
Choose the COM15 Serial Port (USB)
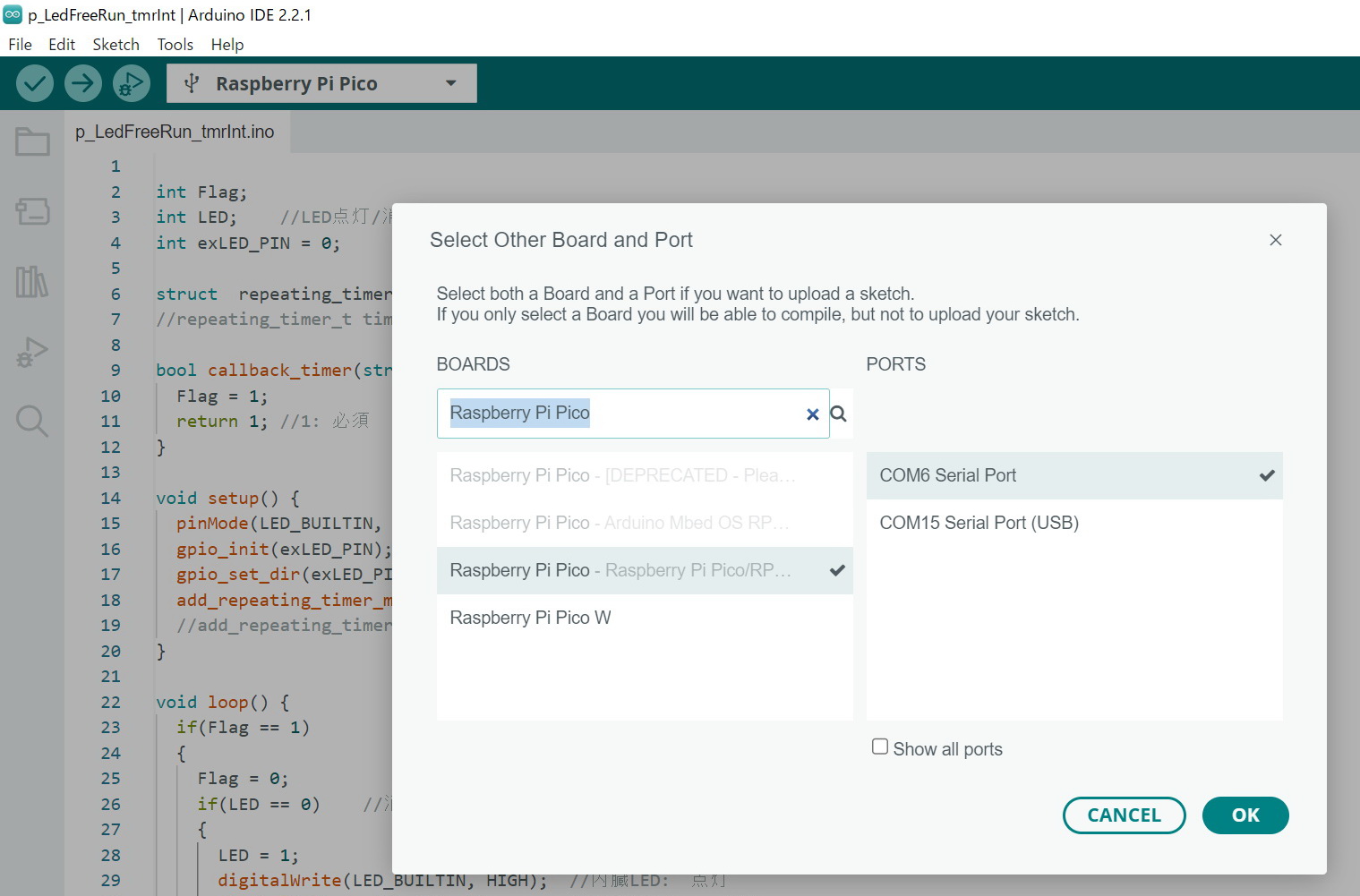pyautogui.click(x=1074, y=523)
